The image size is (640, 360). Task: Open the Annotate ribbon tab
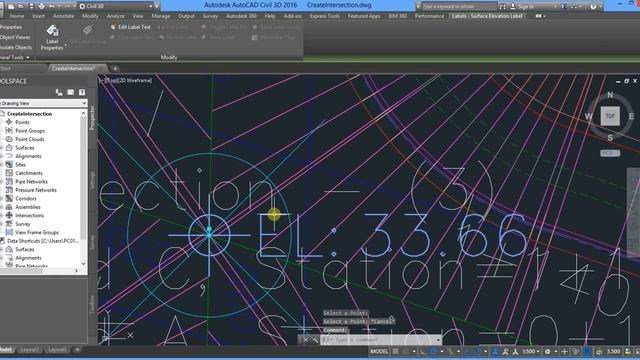click(x=63, y=16)
